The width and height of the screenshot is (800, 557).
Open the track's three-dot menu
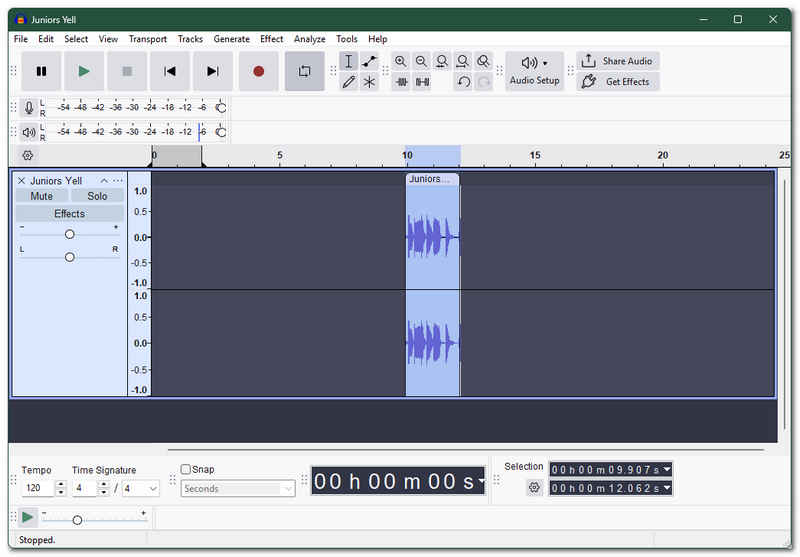click(118, 181)
